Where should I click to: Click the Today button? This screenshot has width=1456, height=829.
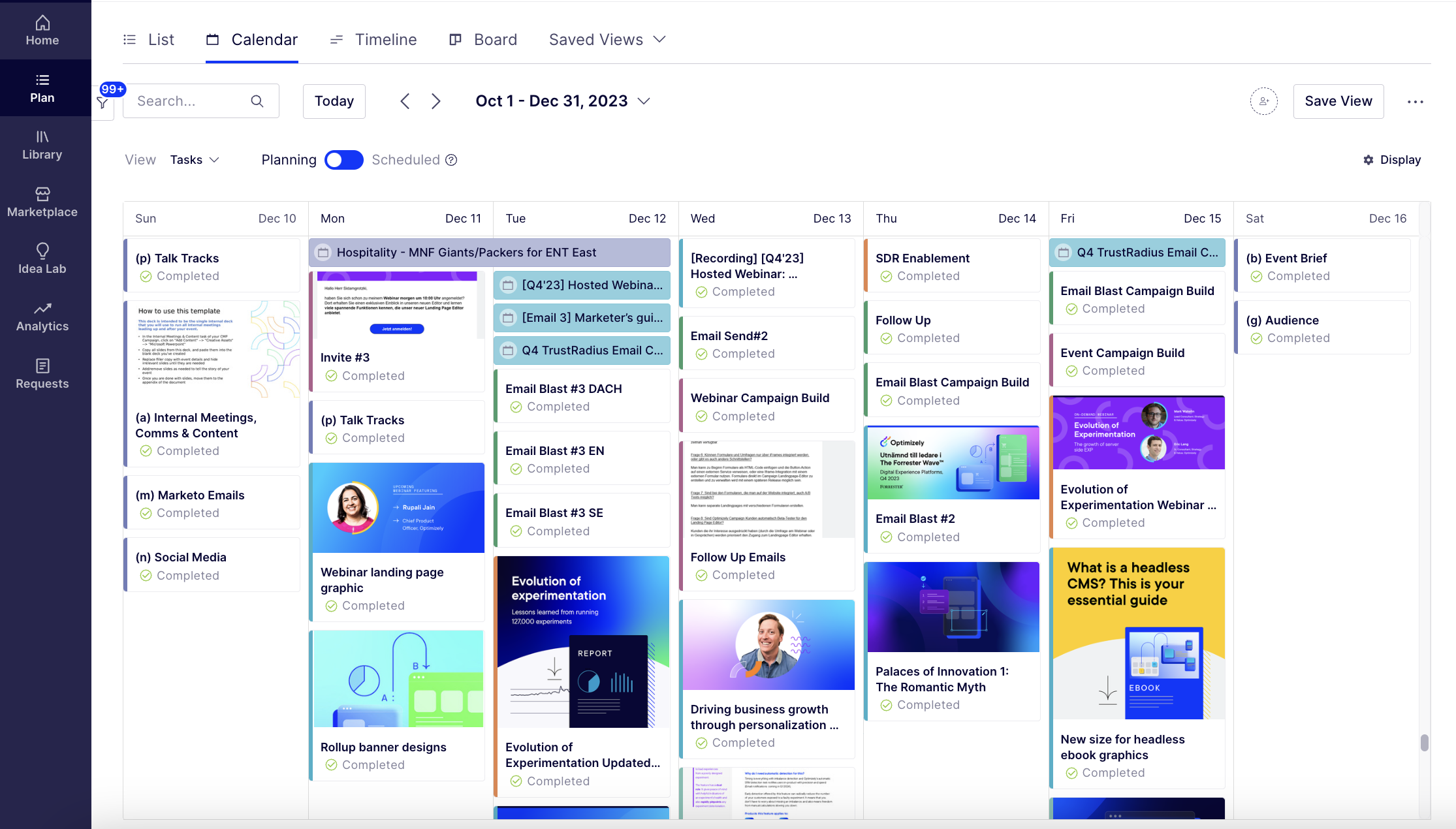tap(334, 101)
